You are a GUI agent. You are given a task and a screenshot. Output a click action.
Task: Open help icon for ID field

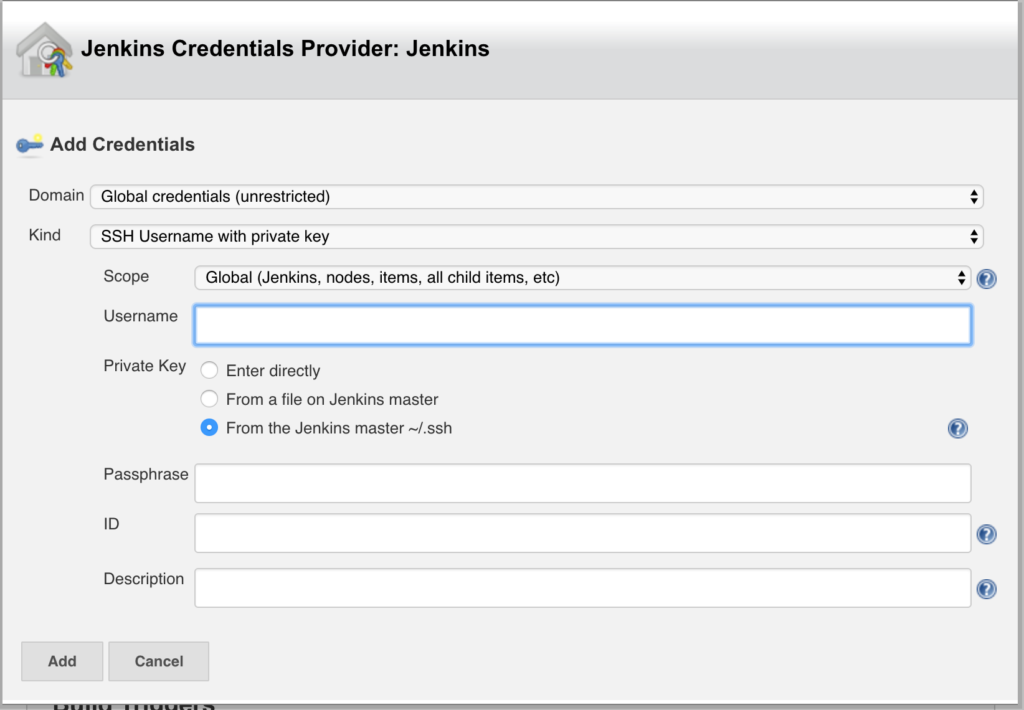[x=986, y=534]
